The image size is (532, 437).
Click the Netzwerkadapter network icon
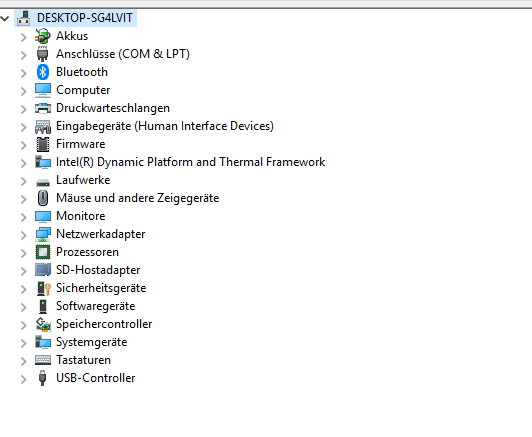[x=43, y=234]
